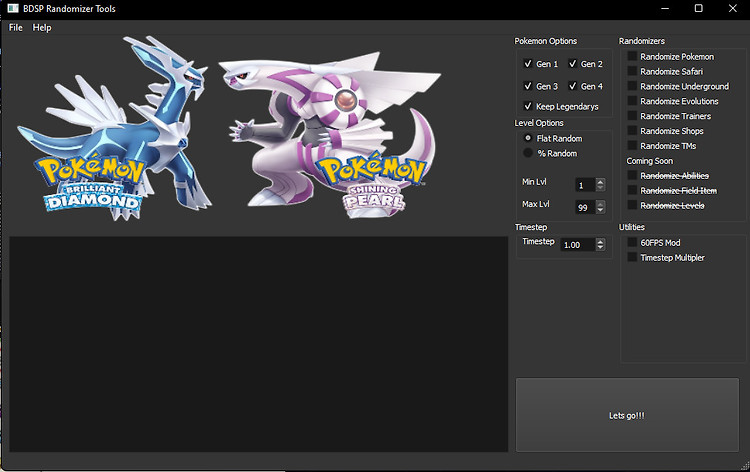Click the Max Lvl value field
750x472 pixels.
point(585,208)
